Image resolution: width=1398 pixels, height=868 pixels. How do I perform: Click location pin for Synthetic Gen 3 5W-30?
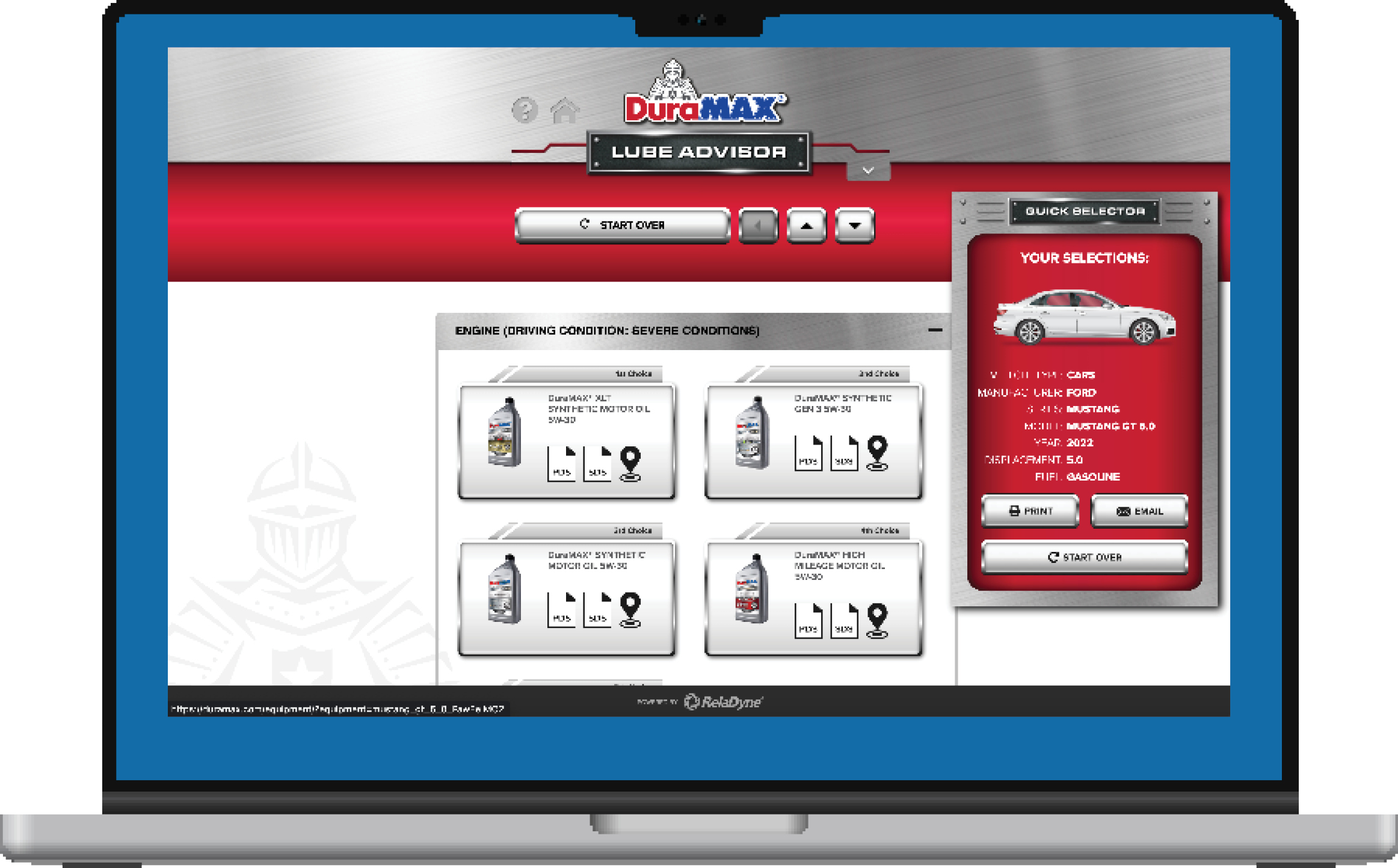[x=878, y=453]
